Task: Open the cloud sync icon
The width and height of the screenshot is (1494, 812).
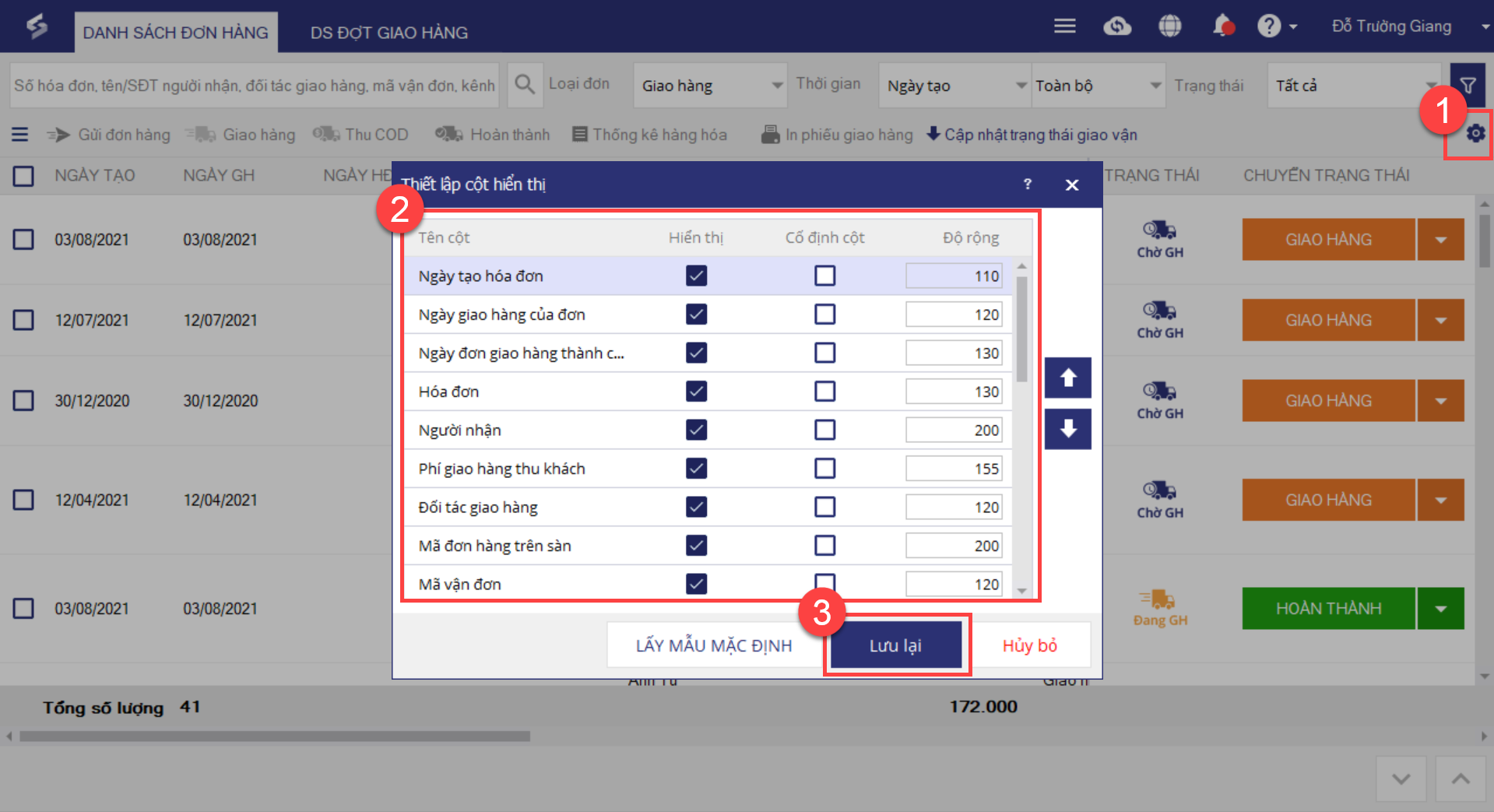Action: click(1117, 26)
